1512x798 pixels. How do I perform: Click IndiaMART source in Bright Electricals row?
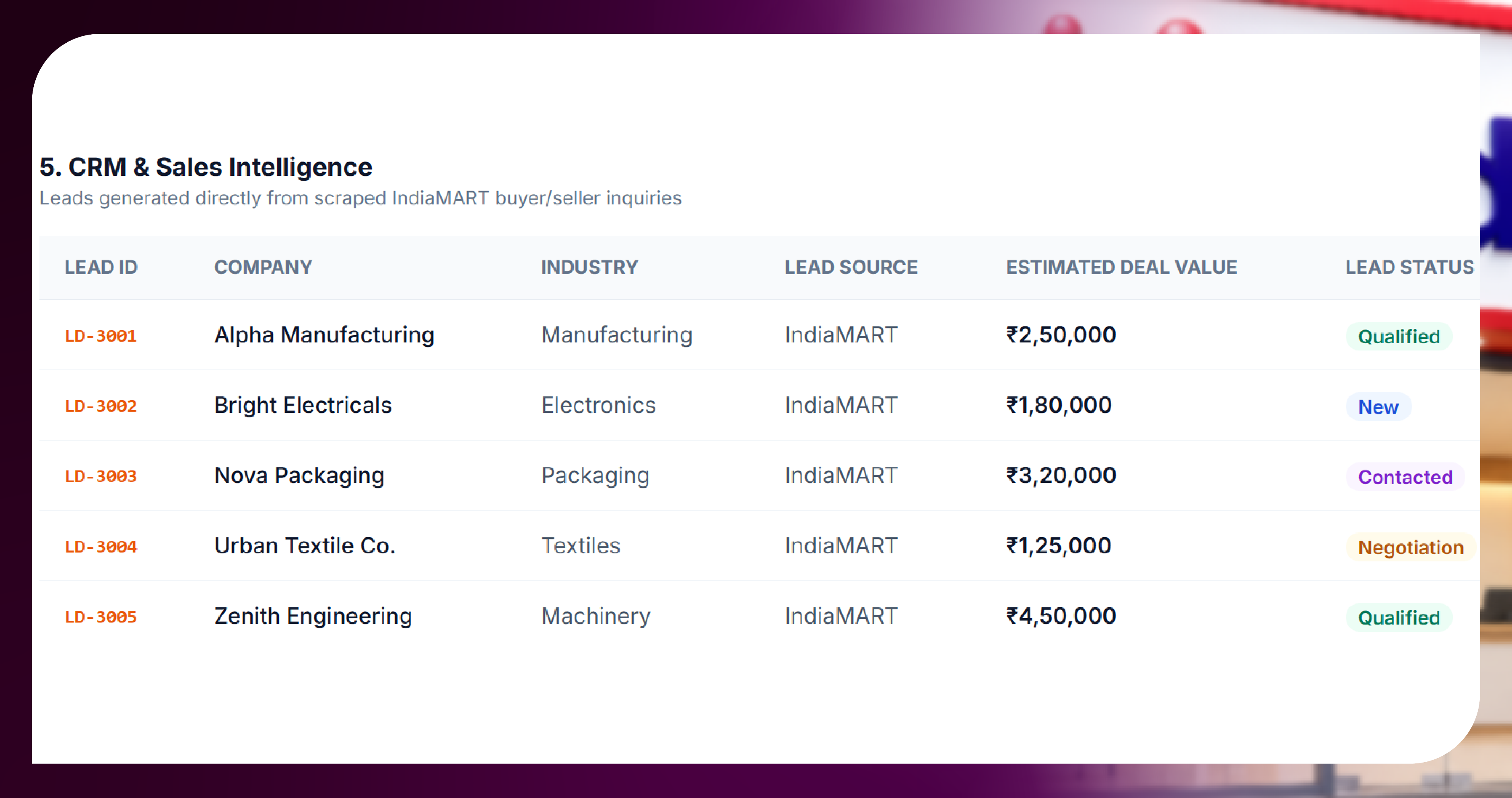[x=841, y=405]
